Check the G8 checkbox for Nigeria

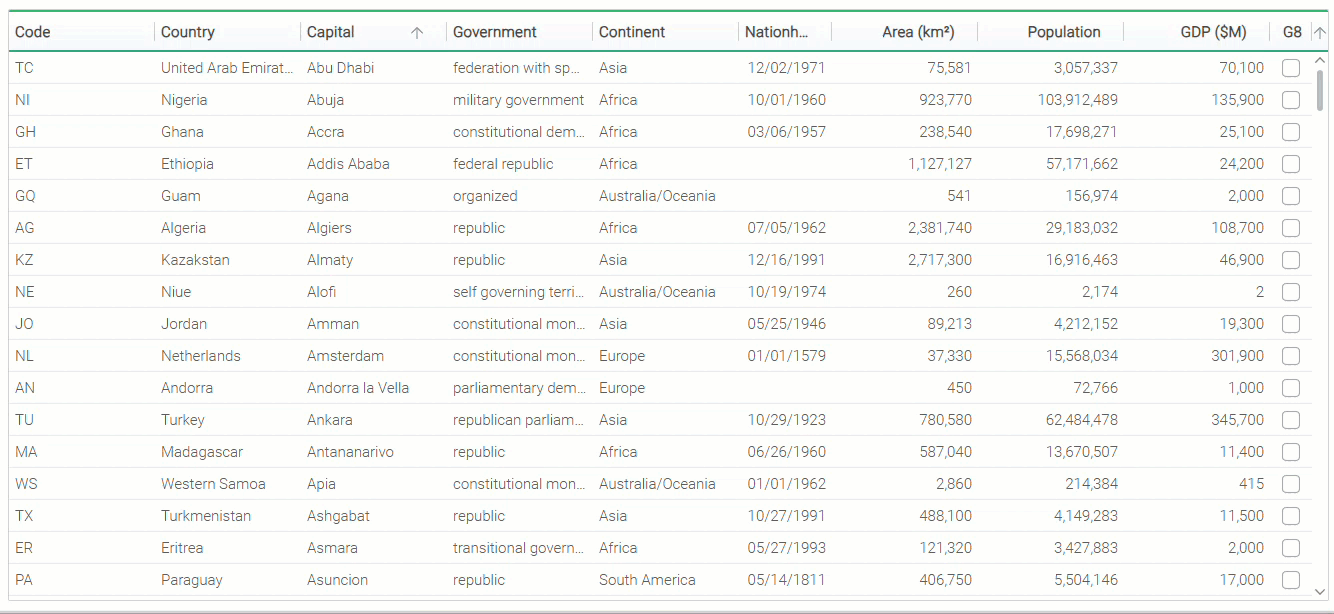coord(1291,100)
